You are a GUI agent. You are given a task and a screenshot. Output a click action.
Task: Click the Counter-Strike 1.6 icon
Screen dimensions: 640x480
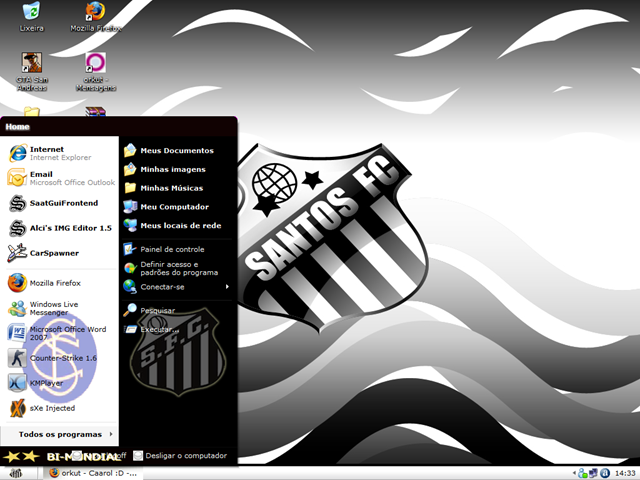[x=17, y=358]
